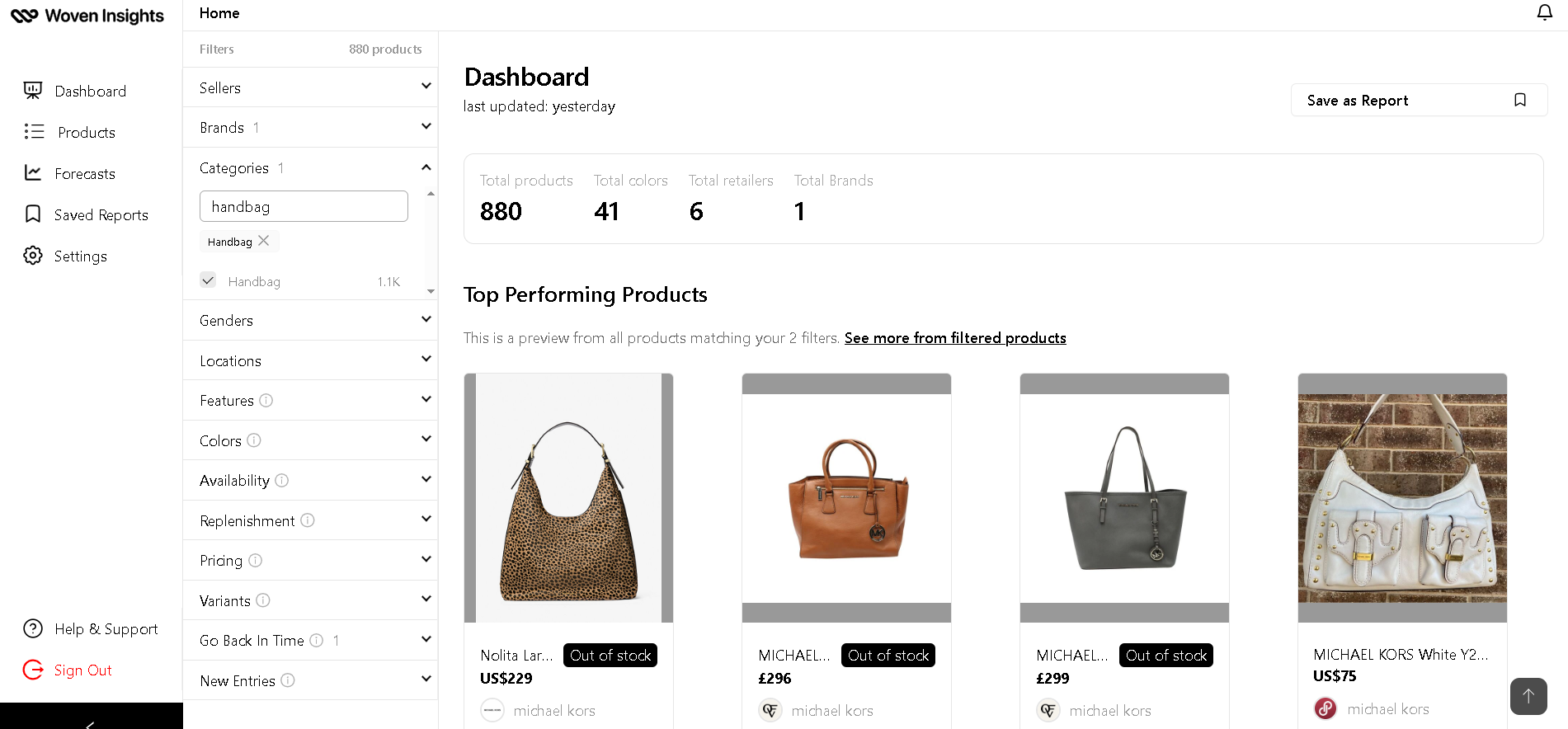Click the Home breadcrumb
Screen dimensions: 1568x729
tap(219, 13)
